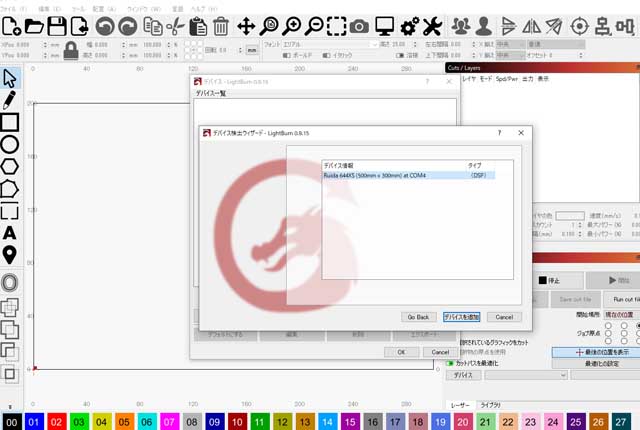Pick the blue 01 layer color
Viewport: 640px width, 430px height.
click(34, 421)
